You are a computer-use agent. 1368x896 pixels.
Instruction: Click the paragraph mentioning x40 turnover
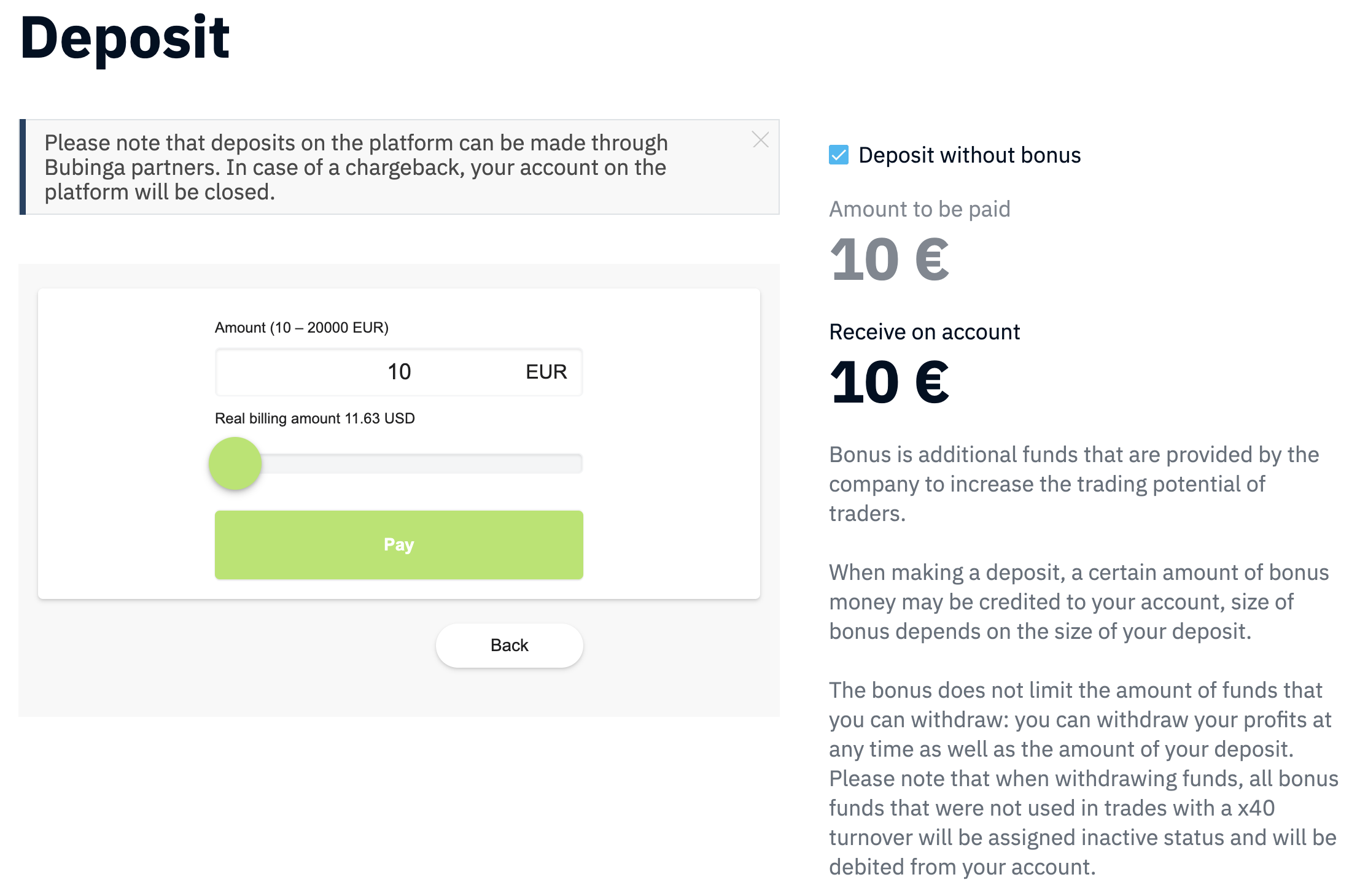1083,778
